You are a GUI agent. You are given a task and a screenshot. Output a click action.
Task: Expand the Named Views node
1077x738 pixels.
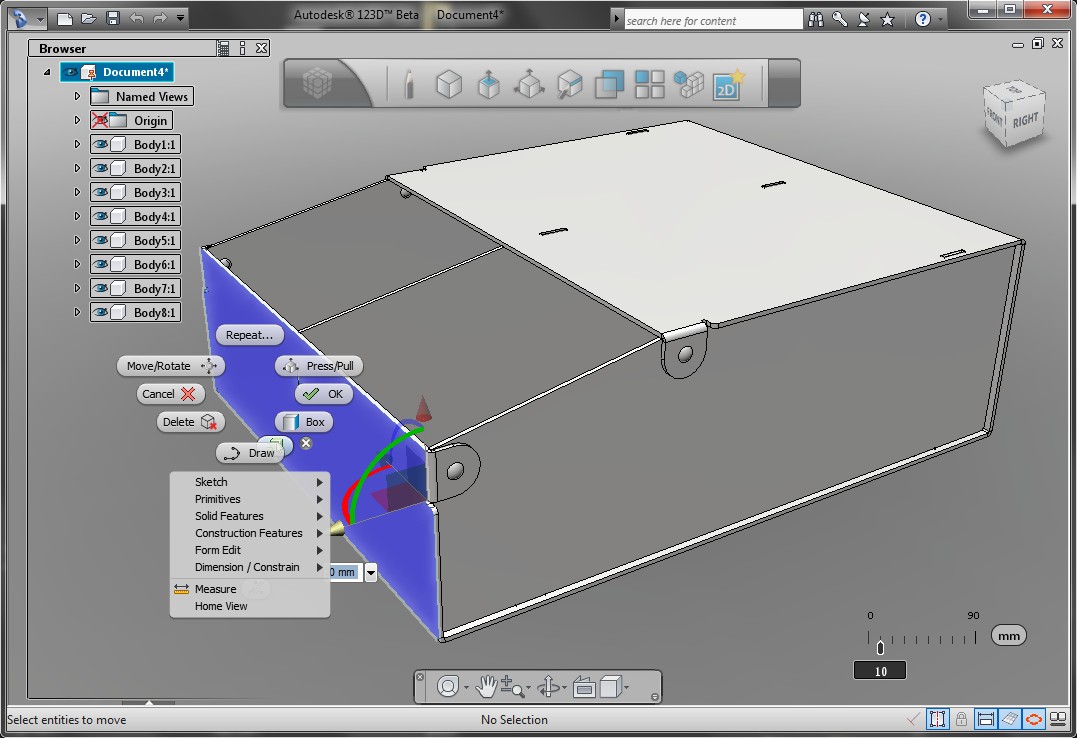(77, 96)
